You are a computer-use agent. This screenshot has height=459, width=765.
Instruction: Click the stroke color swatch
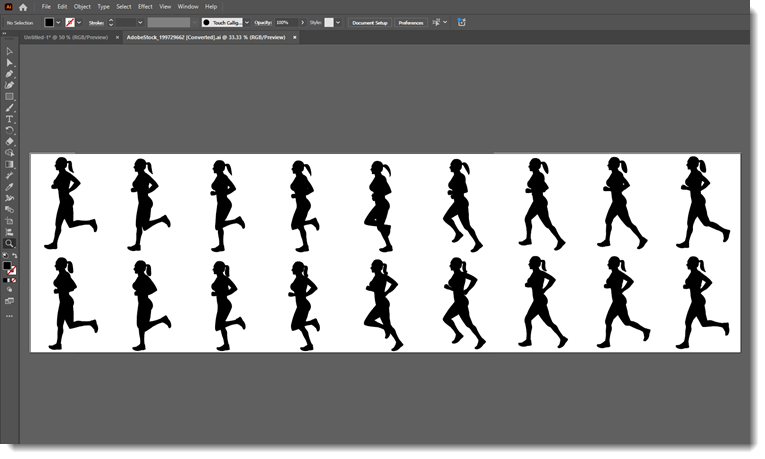pos(70,22)
